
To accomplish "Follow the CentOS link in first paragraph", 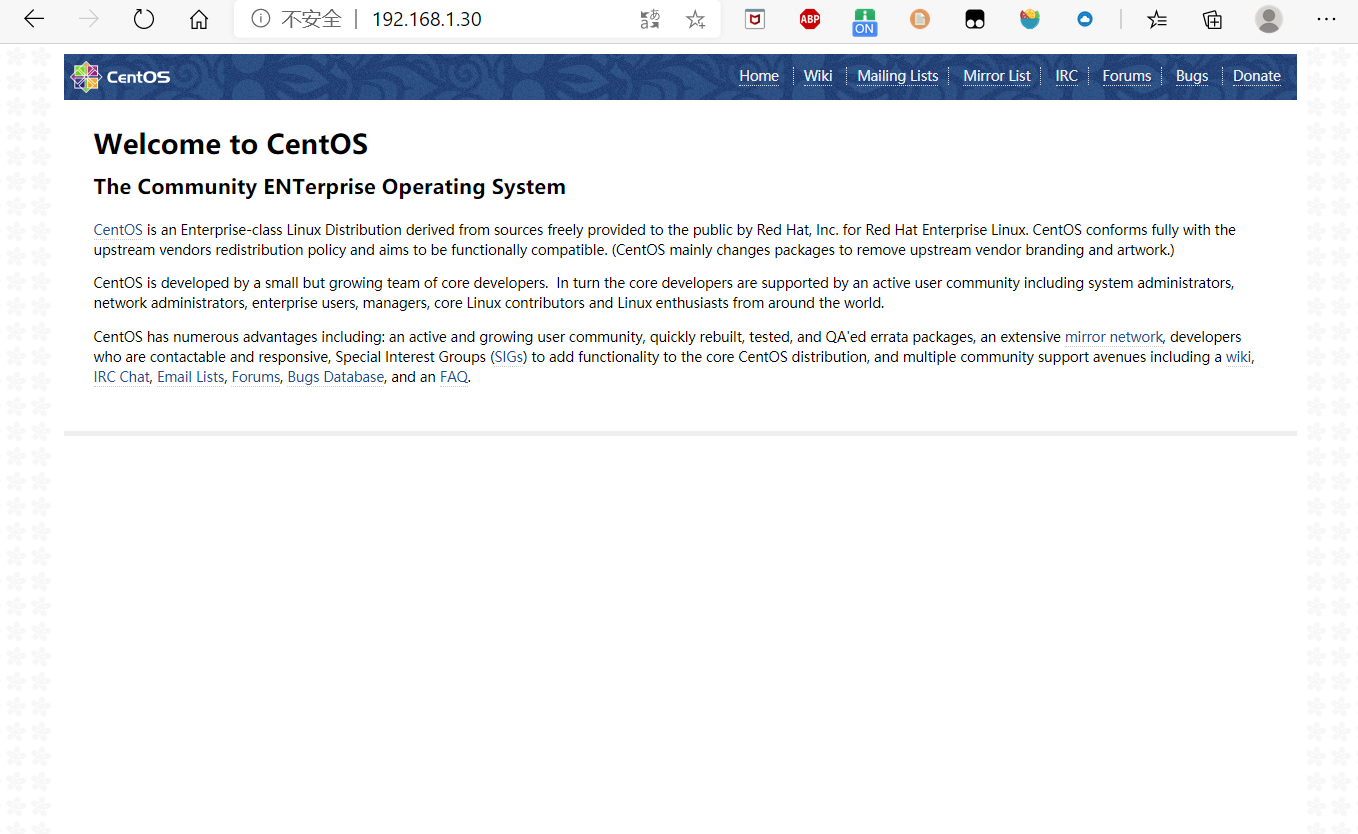I will [x=118, y=230].
